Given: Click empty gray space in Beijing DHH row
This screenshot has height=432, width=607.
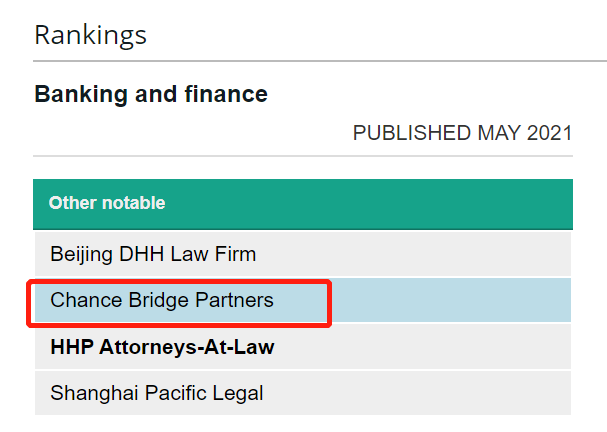Looking at the screenshot, I should [414, 254].
